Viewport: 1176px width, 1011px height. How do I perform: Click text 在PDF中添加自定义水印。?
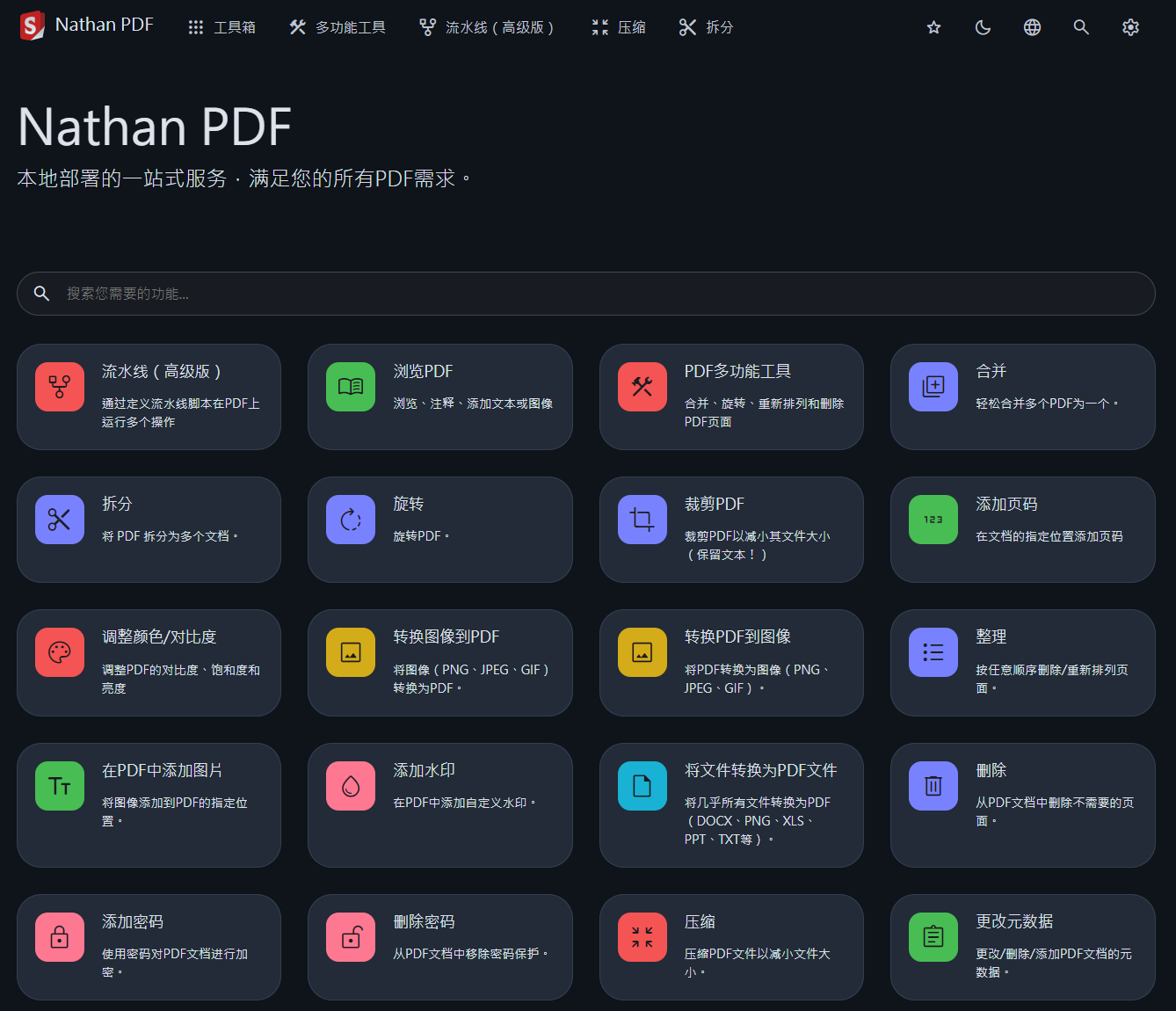465,803
